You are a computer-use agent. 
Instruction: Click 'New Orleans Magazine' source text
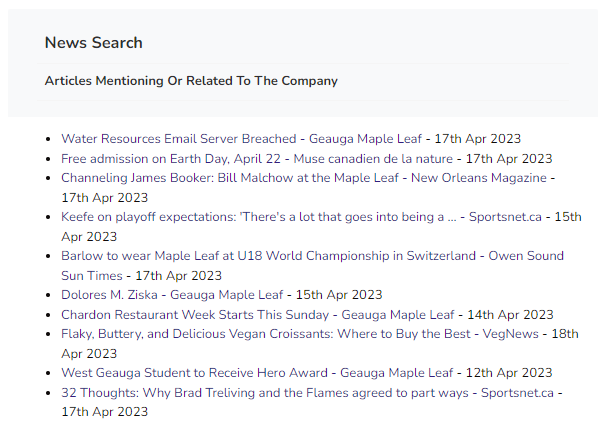coord(479,178)
